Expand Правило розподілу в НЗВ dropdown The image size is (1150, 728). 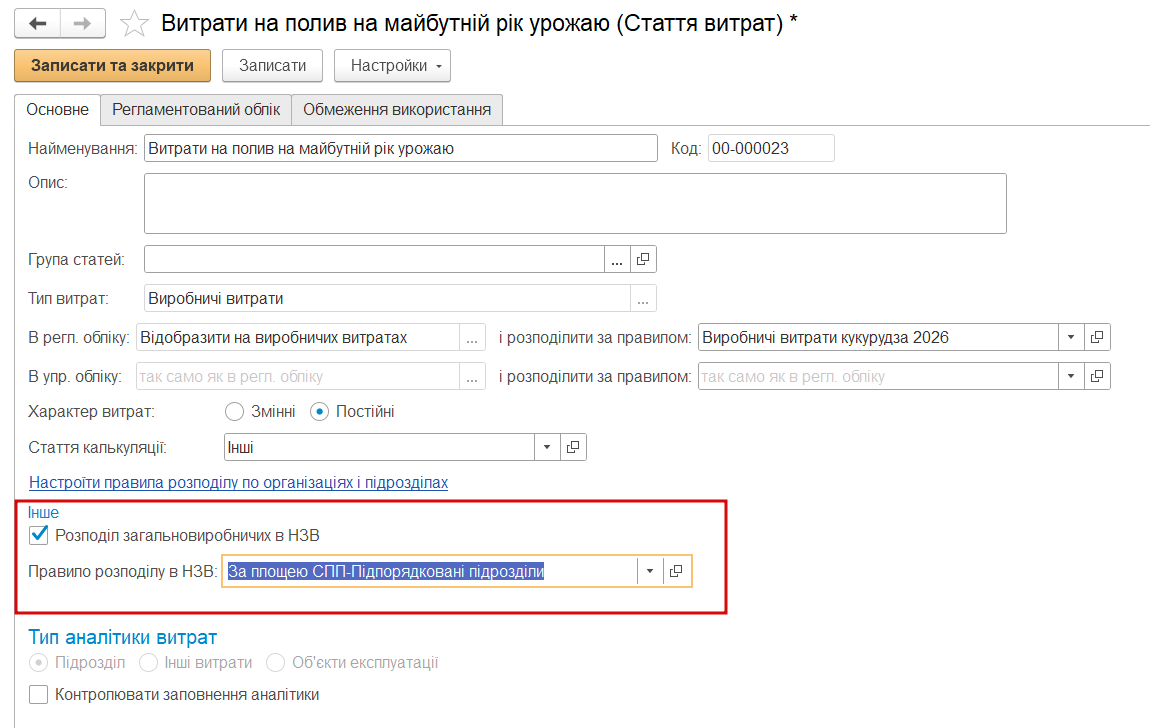click(x=650, y=571)
